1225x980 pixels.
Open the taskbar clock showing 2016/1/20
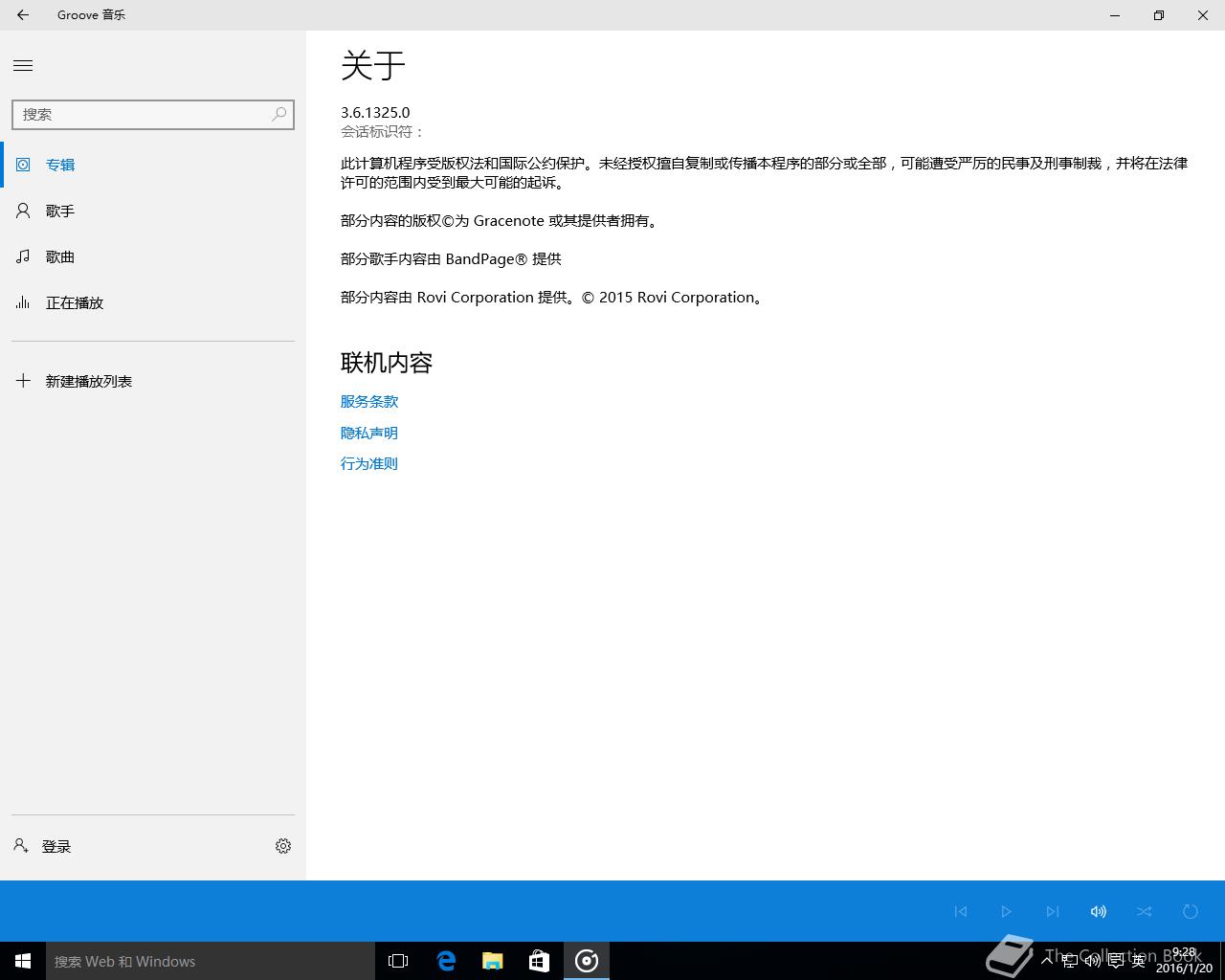click(1184, 961)
